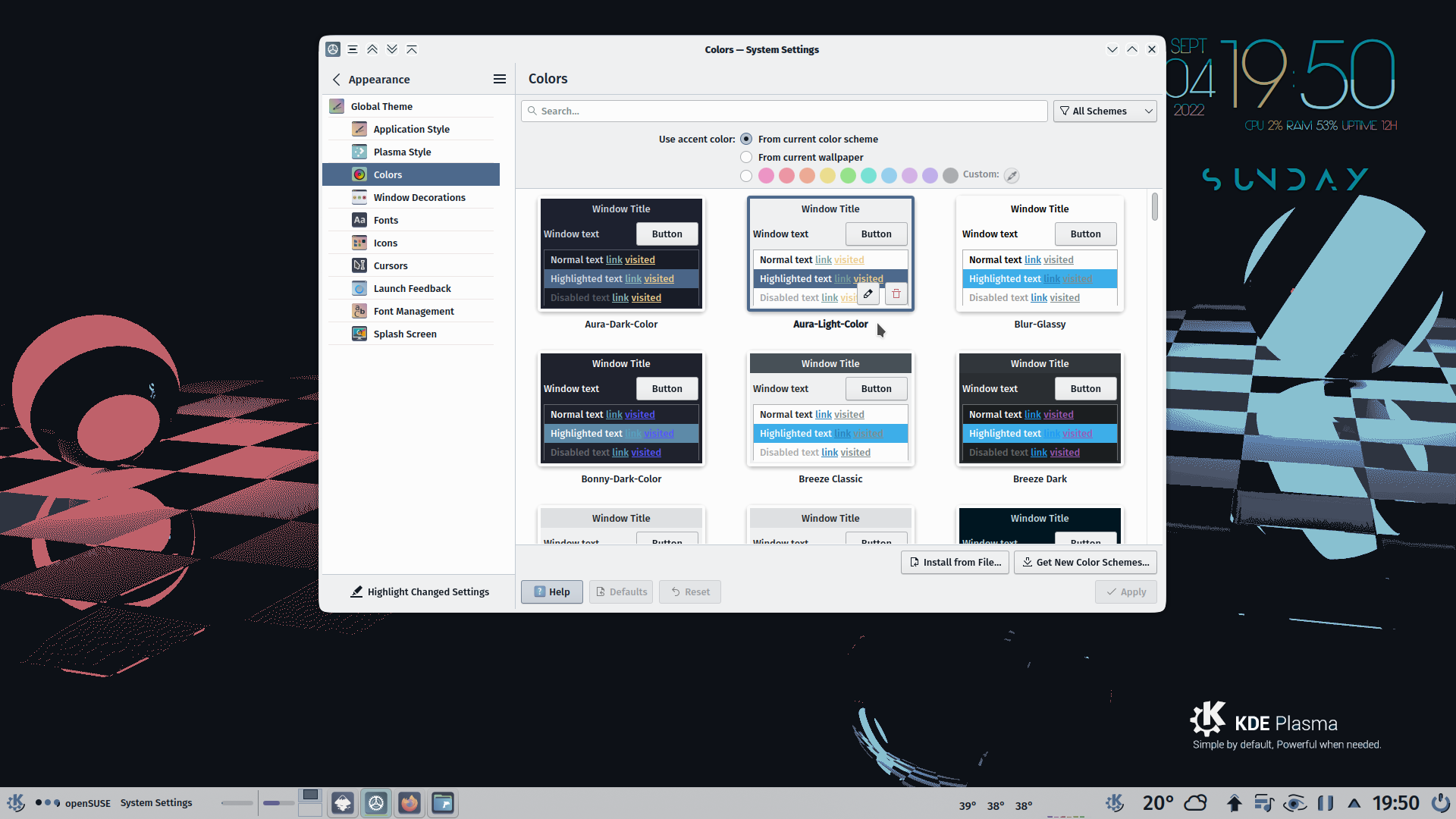Choose the yellow accent color swatch

pos(828,176)
